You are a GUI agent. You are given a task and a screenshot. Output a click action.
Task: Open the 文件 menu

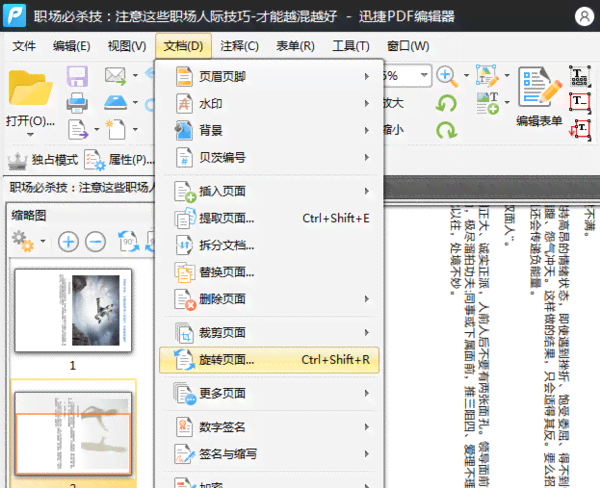24,46
